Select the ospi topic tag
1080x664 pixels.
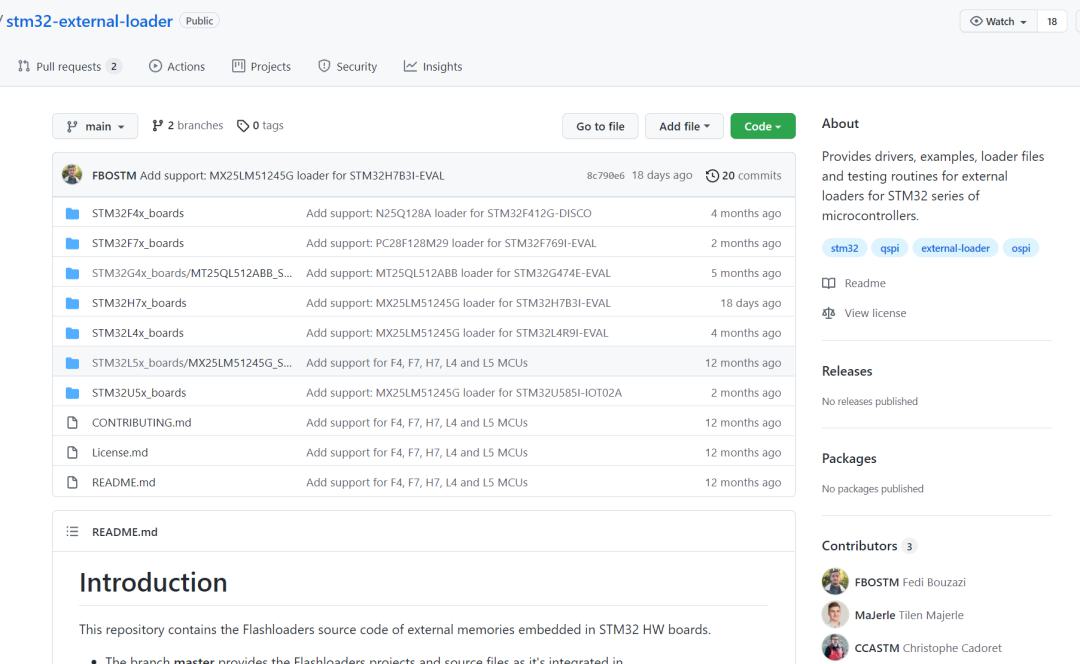pyautogui.click(x=1021, y=248)
